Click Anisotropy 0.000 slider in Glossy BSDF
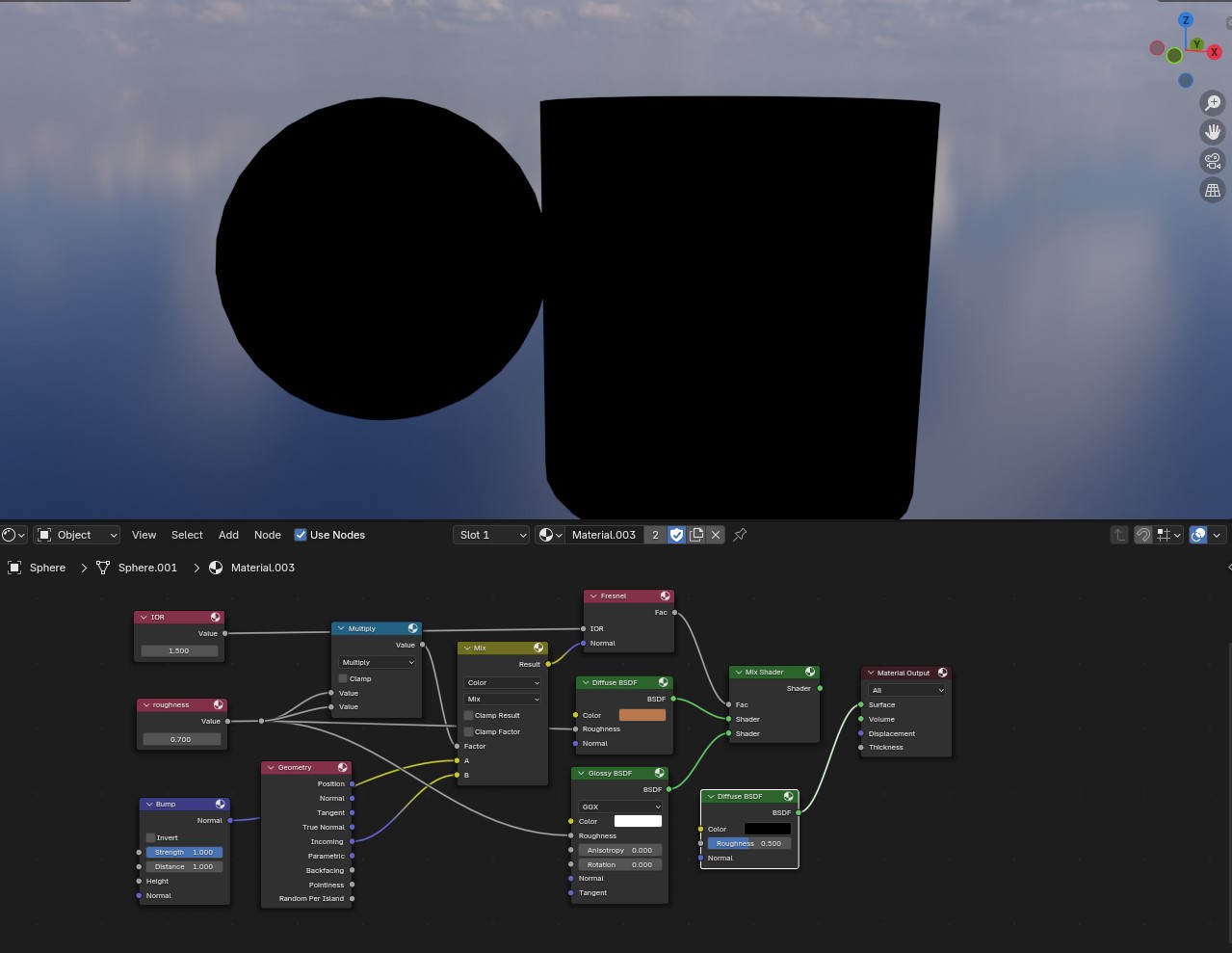1232x953 pixels. point(620,850)
